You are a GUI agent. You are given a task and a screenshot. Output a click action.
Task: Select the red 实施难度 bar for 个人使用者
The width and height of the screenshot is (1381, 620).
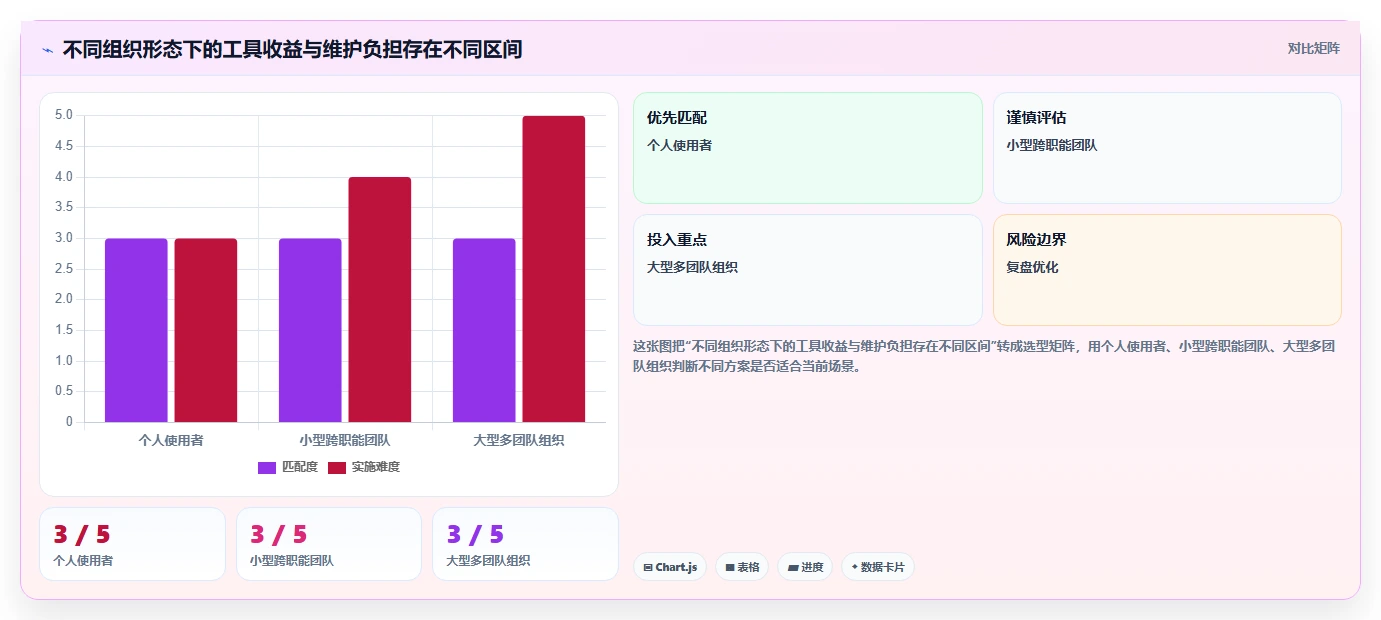(206, 330)
